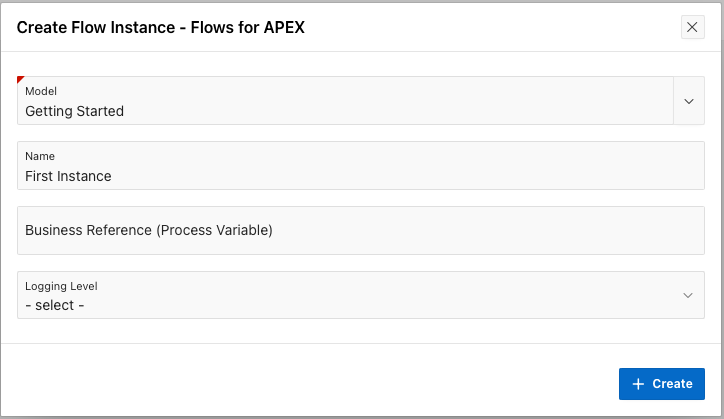Click the plus icon on Create

pyautogui.click(x=638, y=384)
